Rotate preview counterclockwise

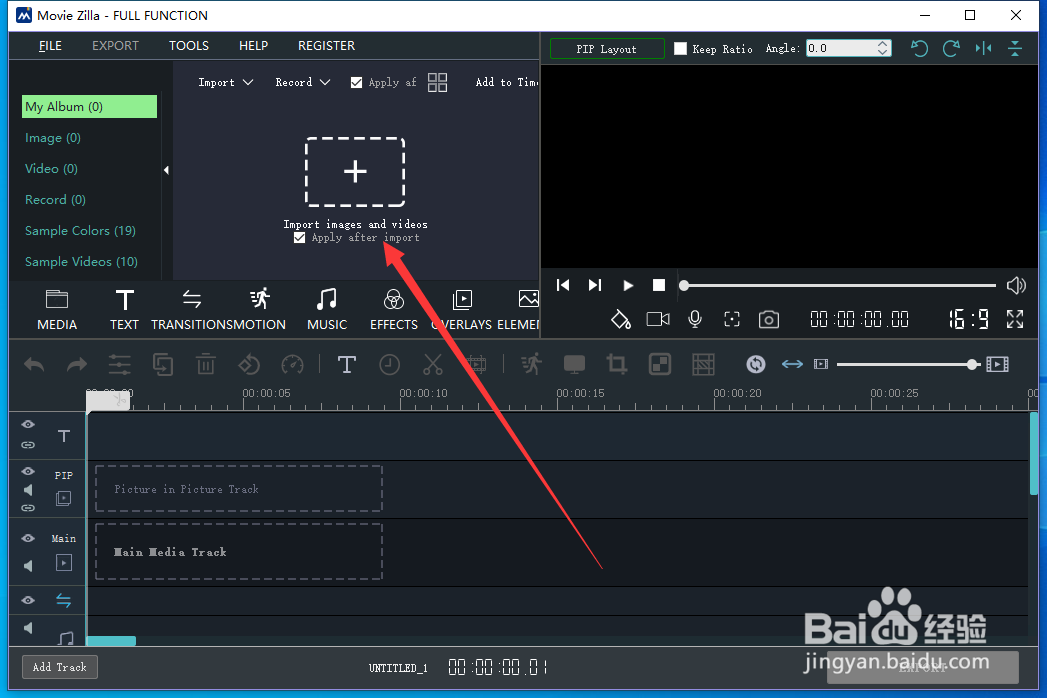point(919,48)
